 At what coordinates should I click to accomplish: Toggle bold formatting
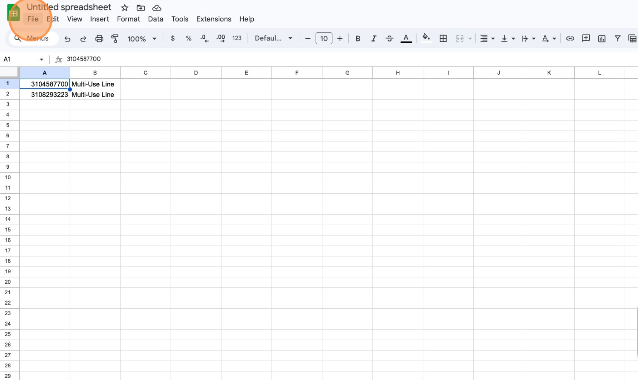click(x=358, y=39)
